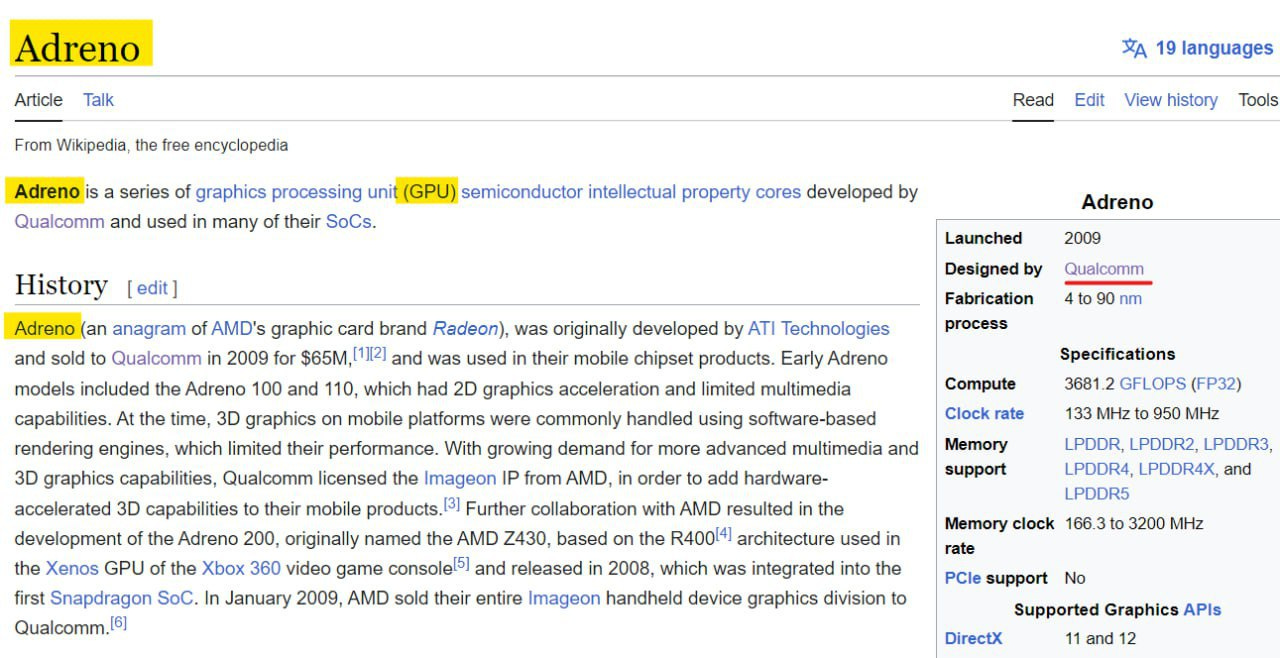Click the infobox 'Launched' label
Screen dimensions: 1280x658
pyautogui.click(x=983, y=238)
